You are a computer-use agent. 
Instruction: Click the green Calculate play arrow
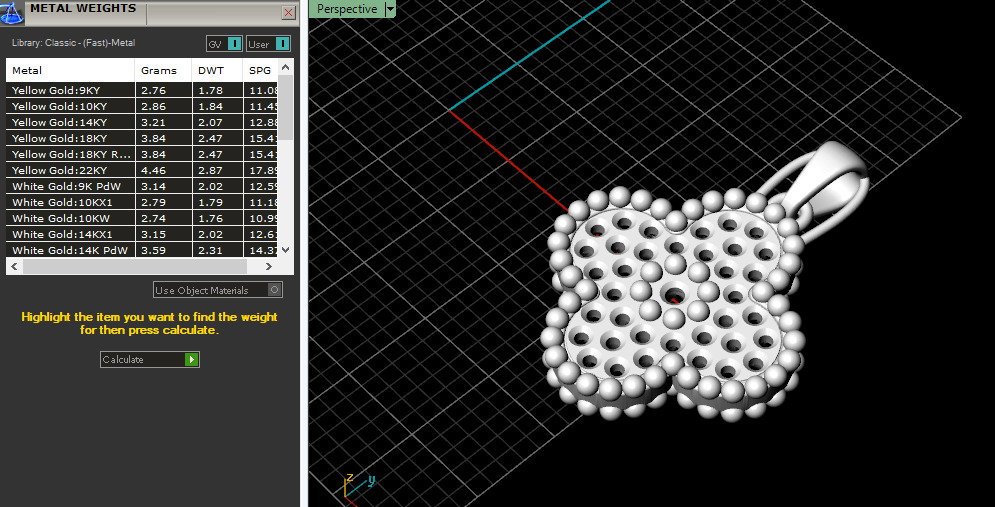pos(192,360)
